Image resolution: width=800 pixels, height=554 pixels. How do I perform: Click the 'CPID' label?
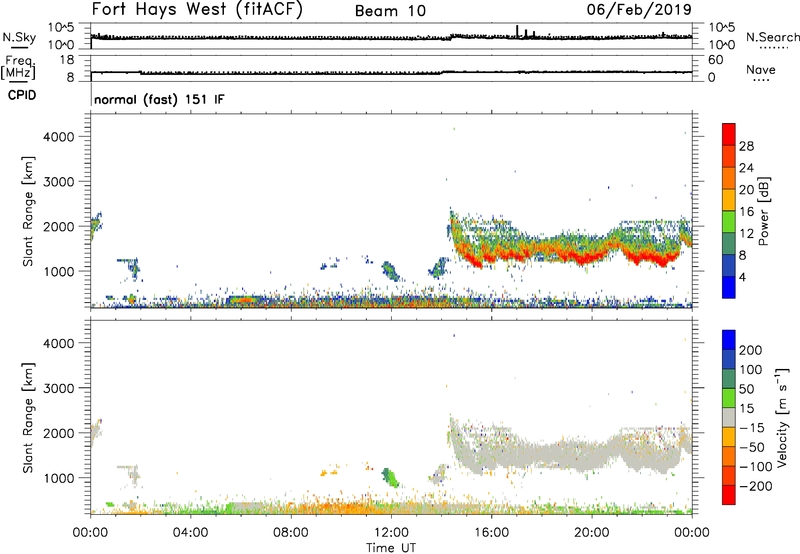pyautogui.click(x=22, y=95)
